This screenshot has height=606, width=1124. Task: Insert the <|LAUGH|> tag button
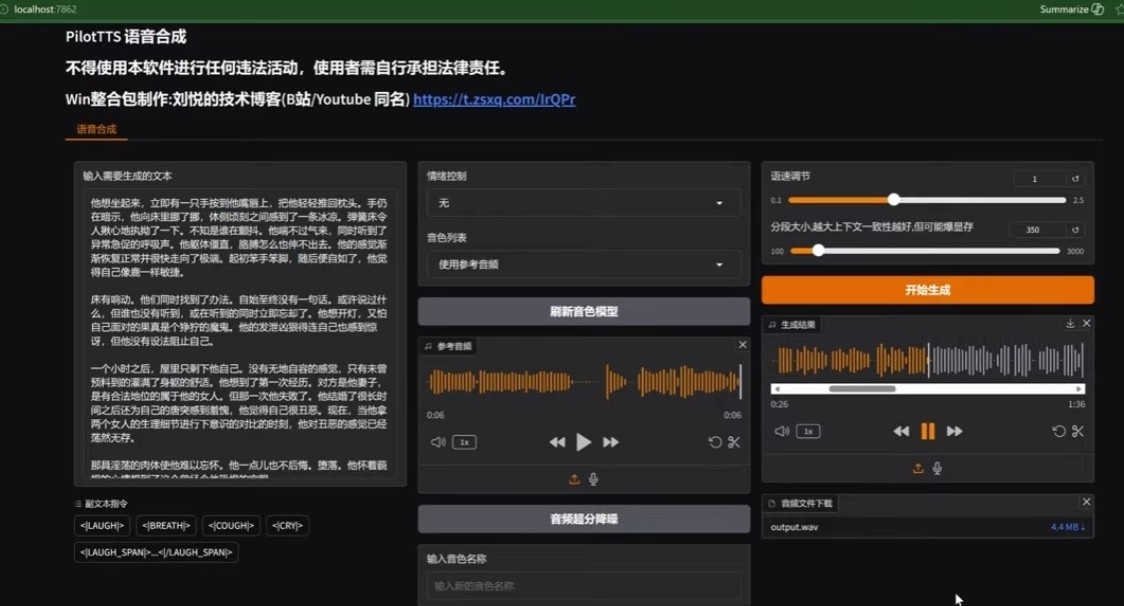point(102,526)
